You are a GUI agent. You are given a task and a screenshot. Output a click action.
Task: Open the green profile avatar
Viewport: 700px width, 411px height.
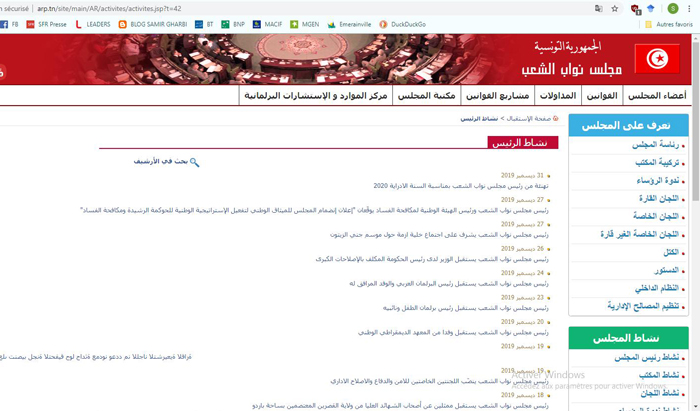(x=673, y=8)
